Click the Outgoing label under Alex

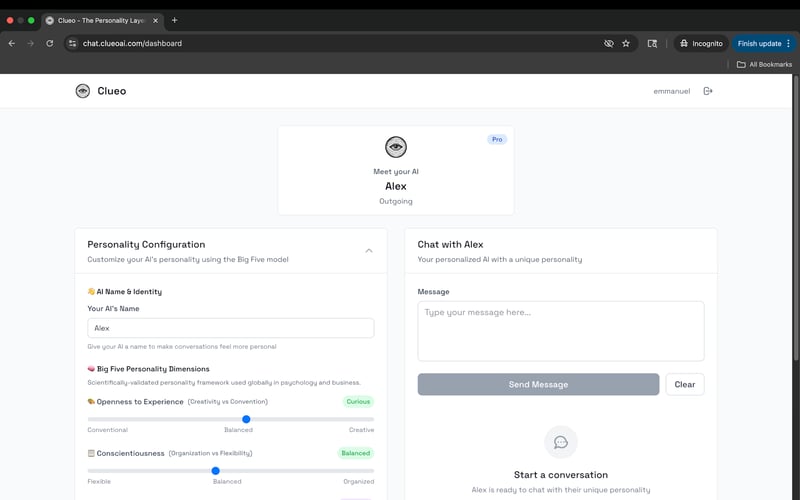[396, 201]
